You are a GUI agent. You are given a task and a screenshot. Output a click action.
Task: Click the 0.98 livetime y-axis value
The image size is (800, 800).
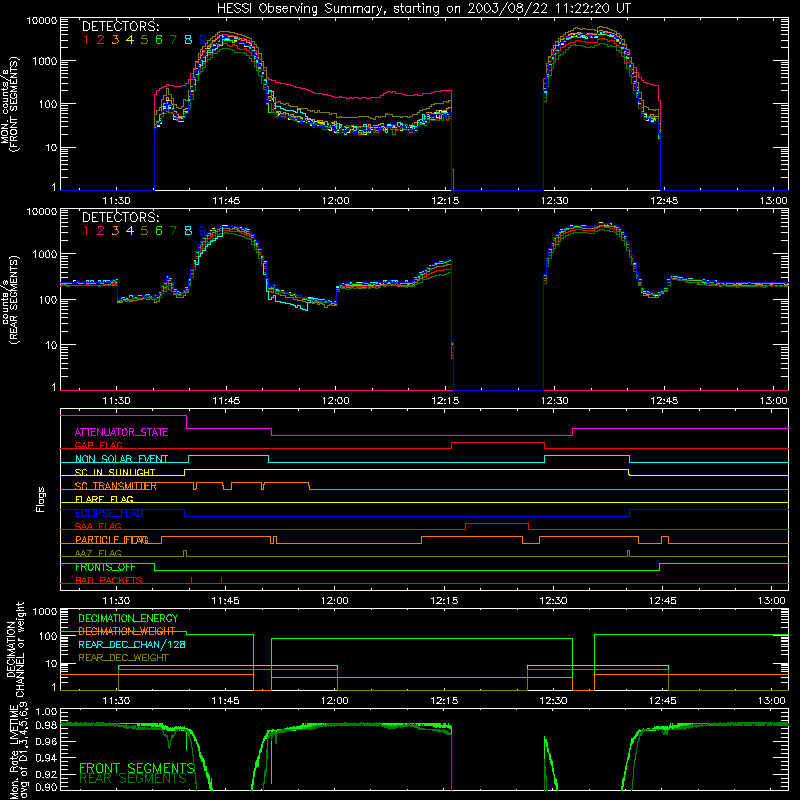[46, 726]
